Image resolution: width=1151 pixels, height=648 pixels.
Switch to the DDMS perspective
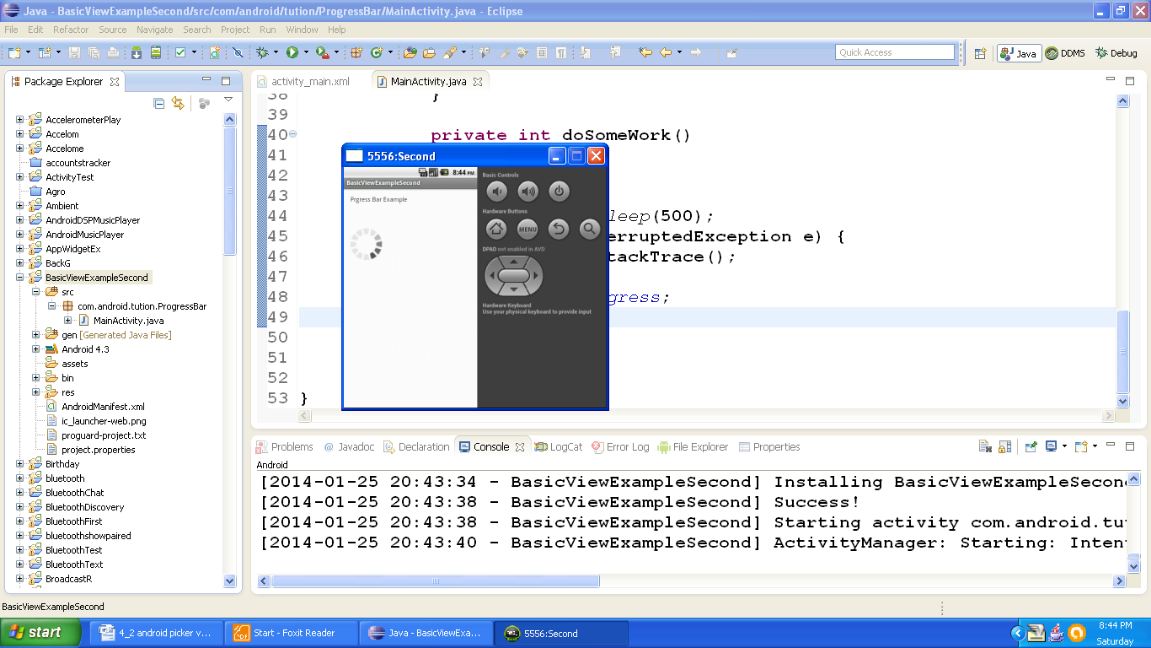pyautogui.click(x=1065, y=53)
